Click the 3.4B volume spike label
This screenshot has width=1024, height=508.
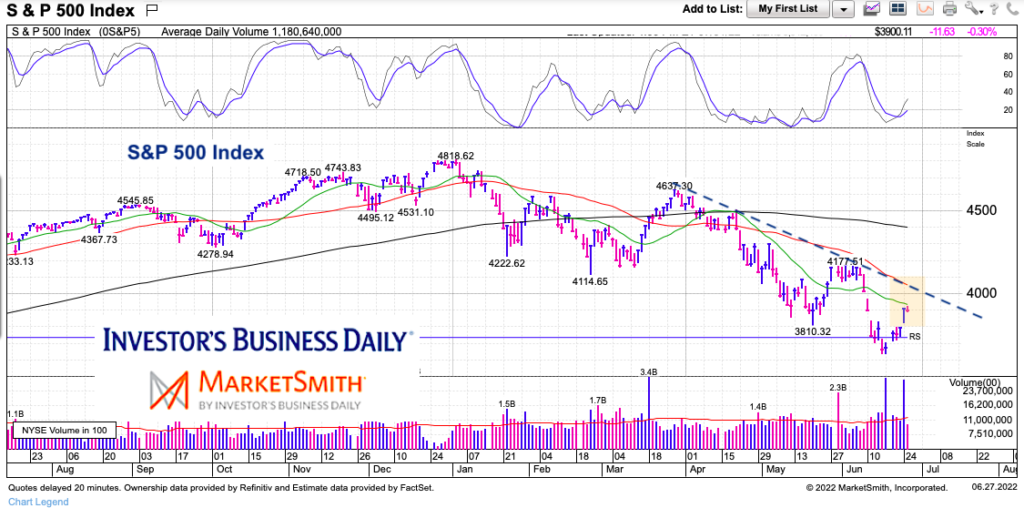click(x=648, y=372)
